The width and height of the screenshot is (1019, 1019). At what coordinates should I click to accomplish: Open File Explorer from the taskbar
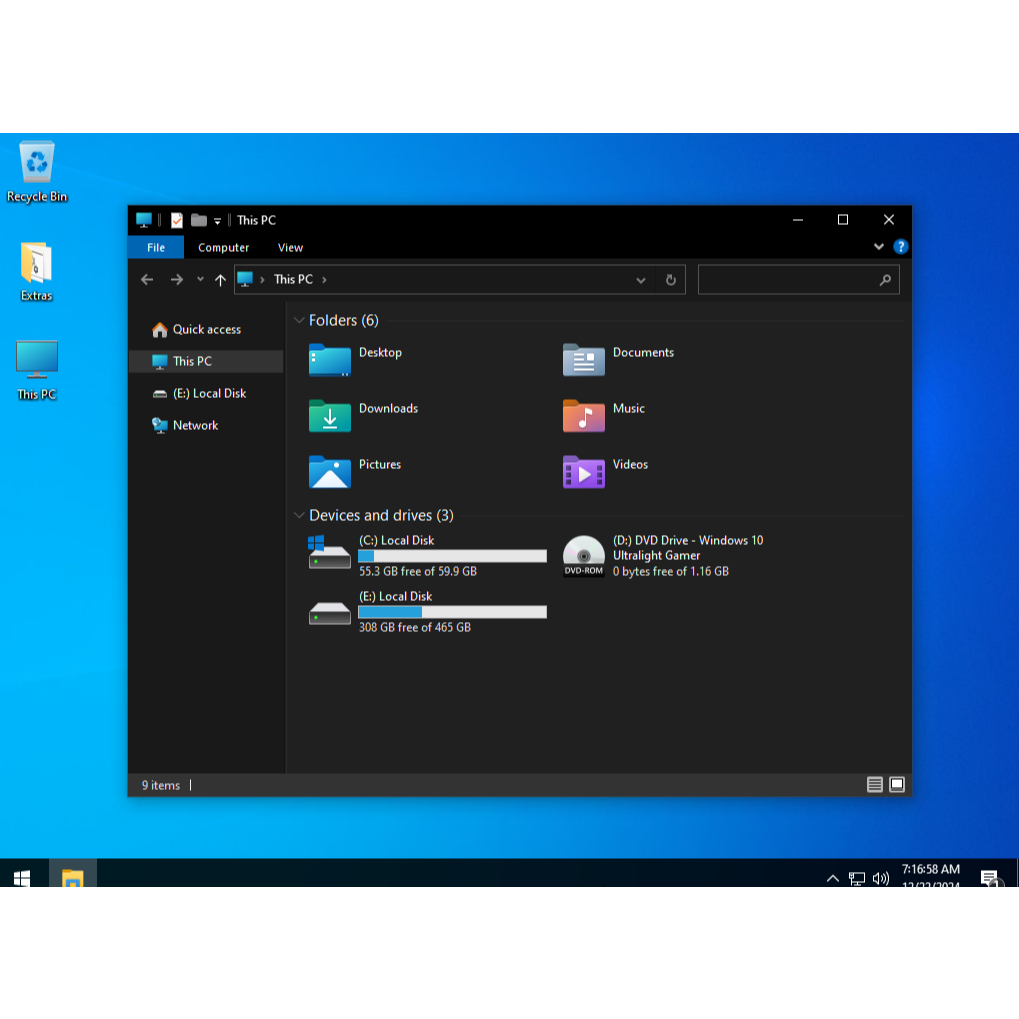pos(73,873)
